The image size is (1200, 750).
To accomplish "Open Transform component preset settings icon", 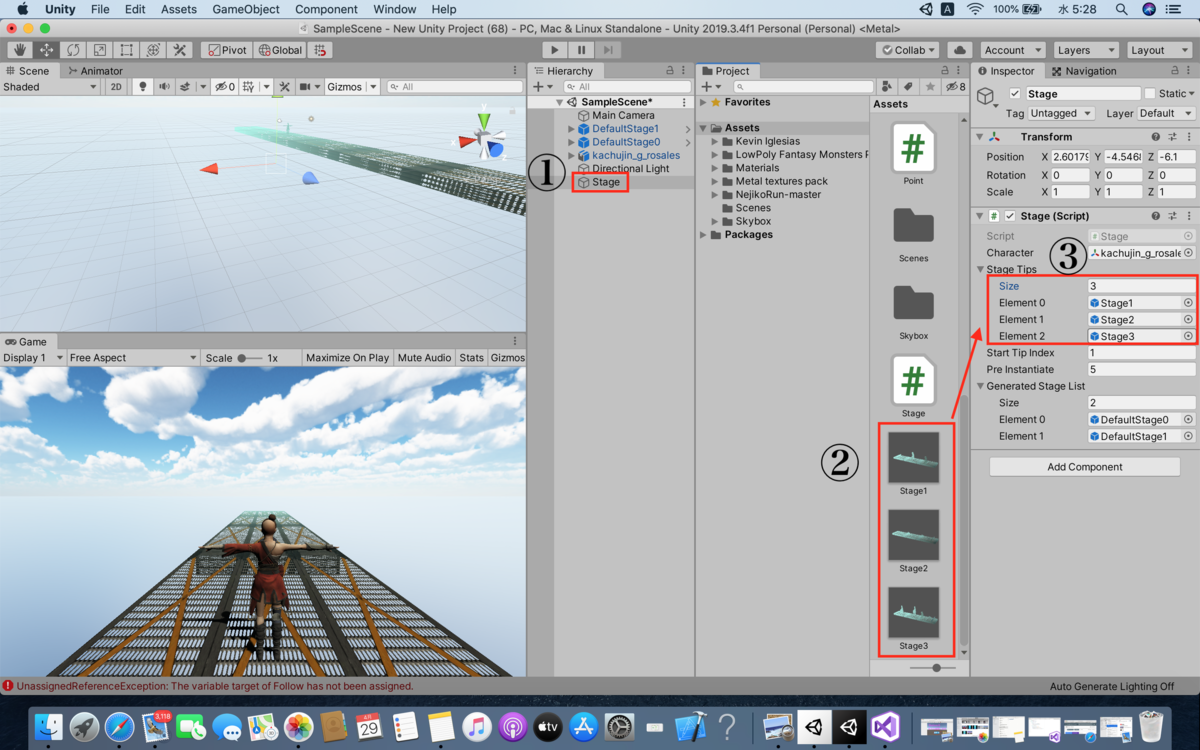I will (1172, 137).
